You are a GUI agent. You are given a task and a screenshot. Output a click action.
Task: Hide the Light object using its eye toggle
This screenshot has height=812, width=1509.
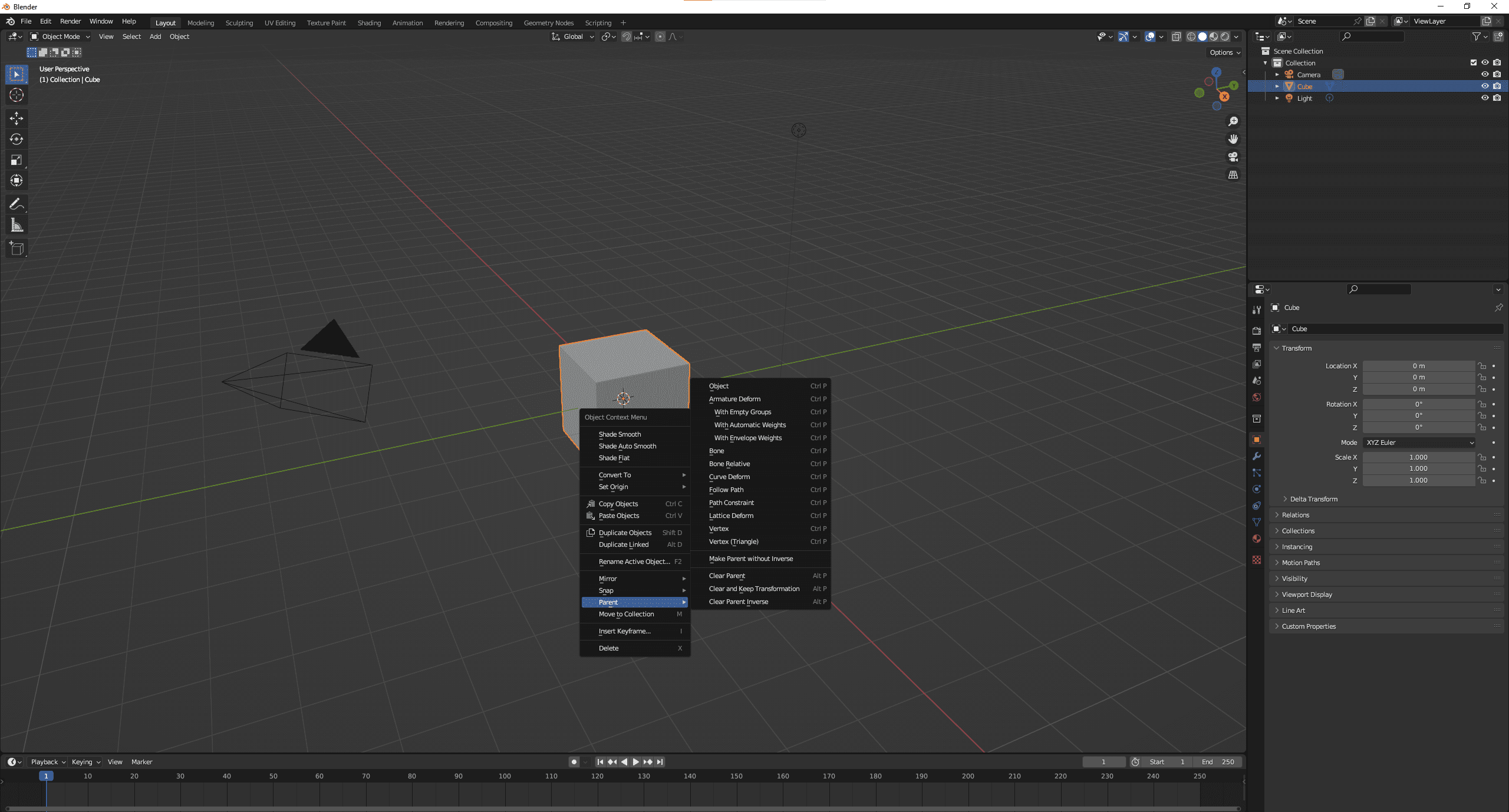pos(1485,98)
